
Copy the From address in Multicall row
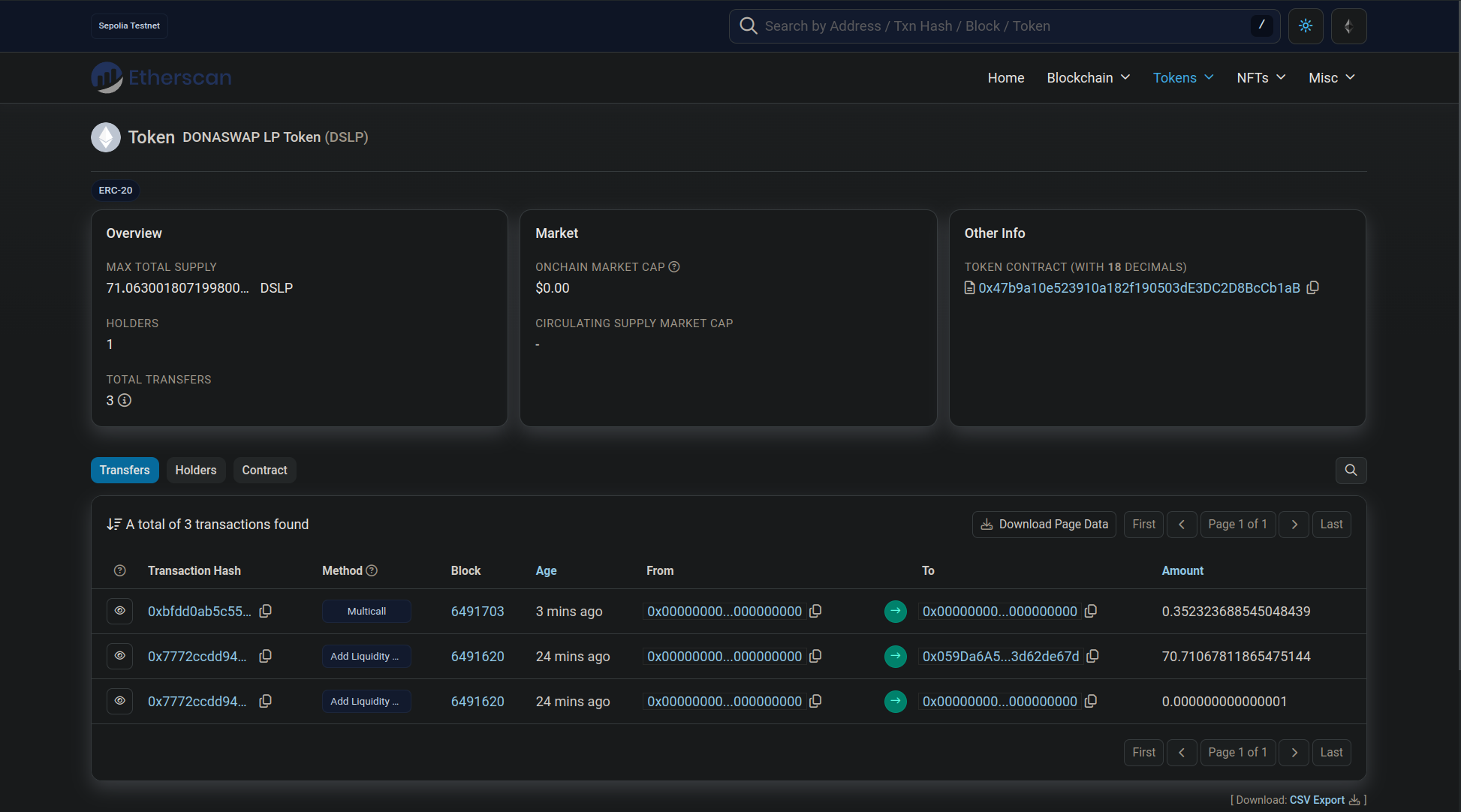pos(815,612)
